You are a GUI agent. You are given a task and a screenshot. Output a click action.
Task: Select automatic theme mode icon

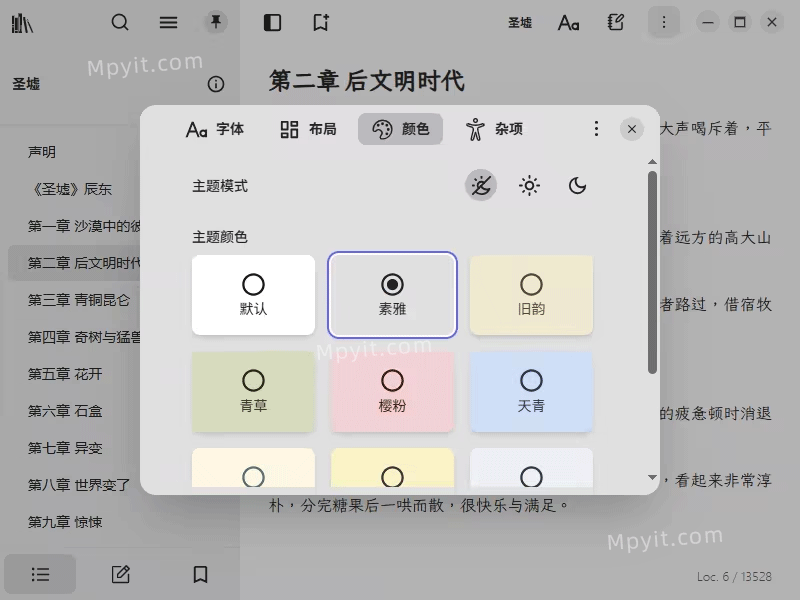tap(481, 185)
